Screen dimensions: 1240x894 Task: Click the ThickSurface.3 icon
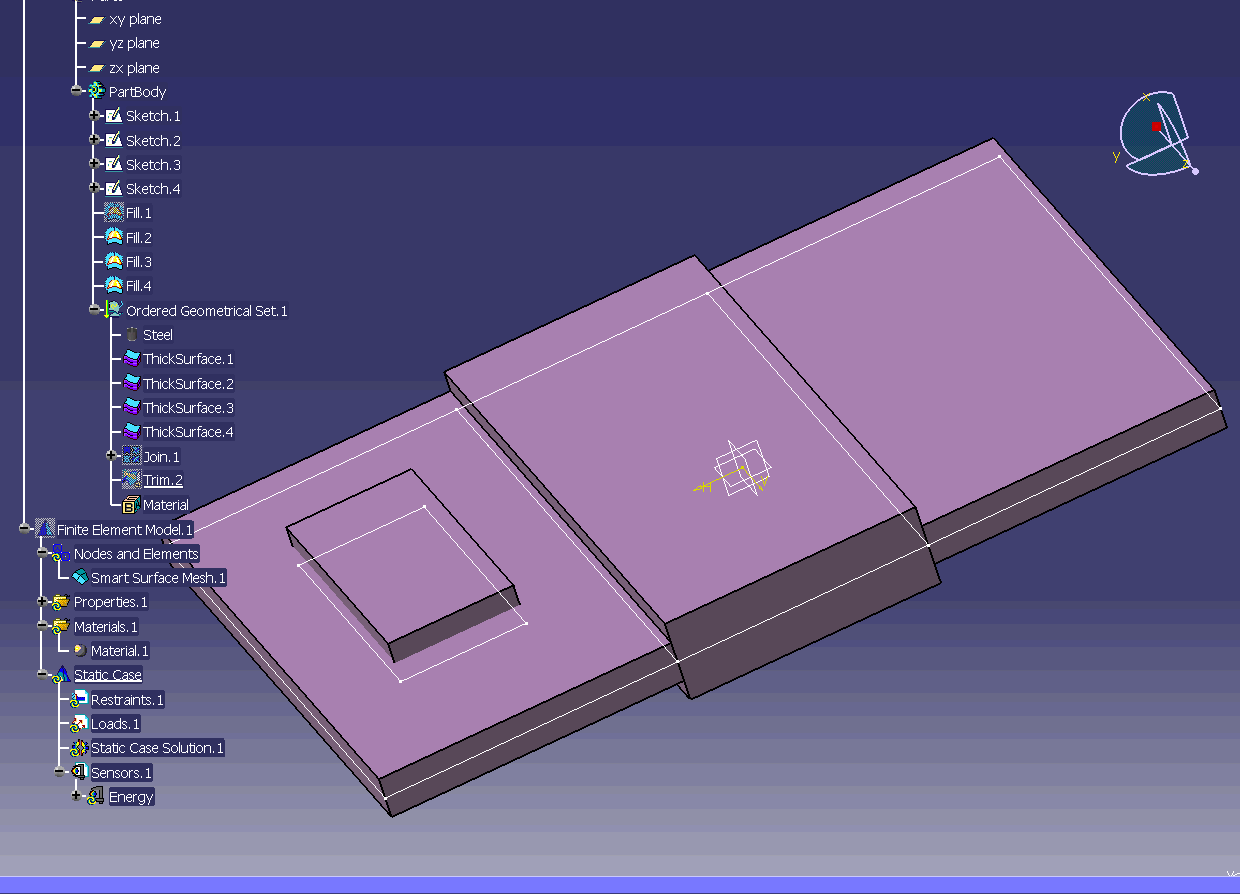coord(131,407)
